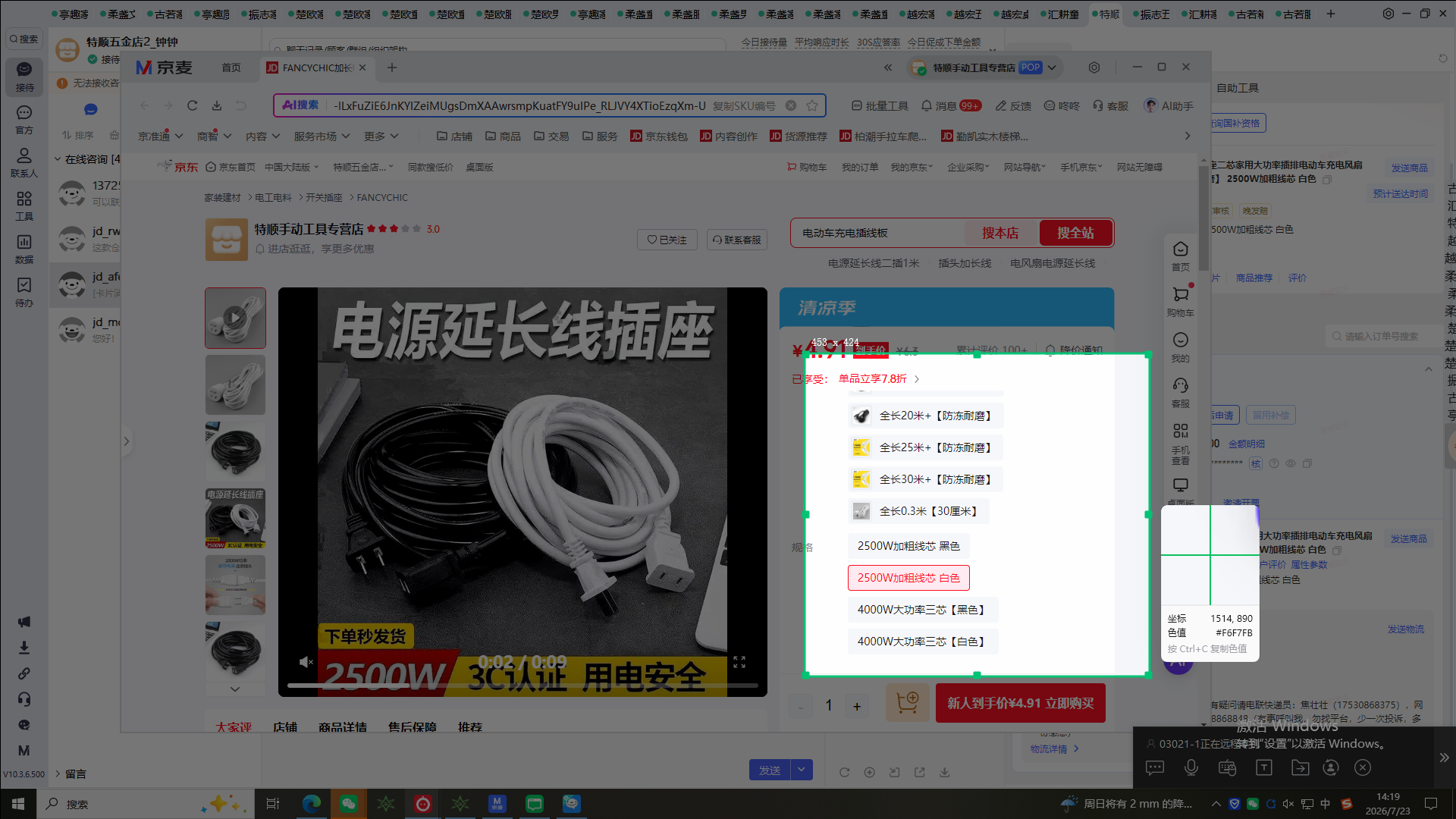
Task: Seek the product video progress bar
Action: [522, 686]
